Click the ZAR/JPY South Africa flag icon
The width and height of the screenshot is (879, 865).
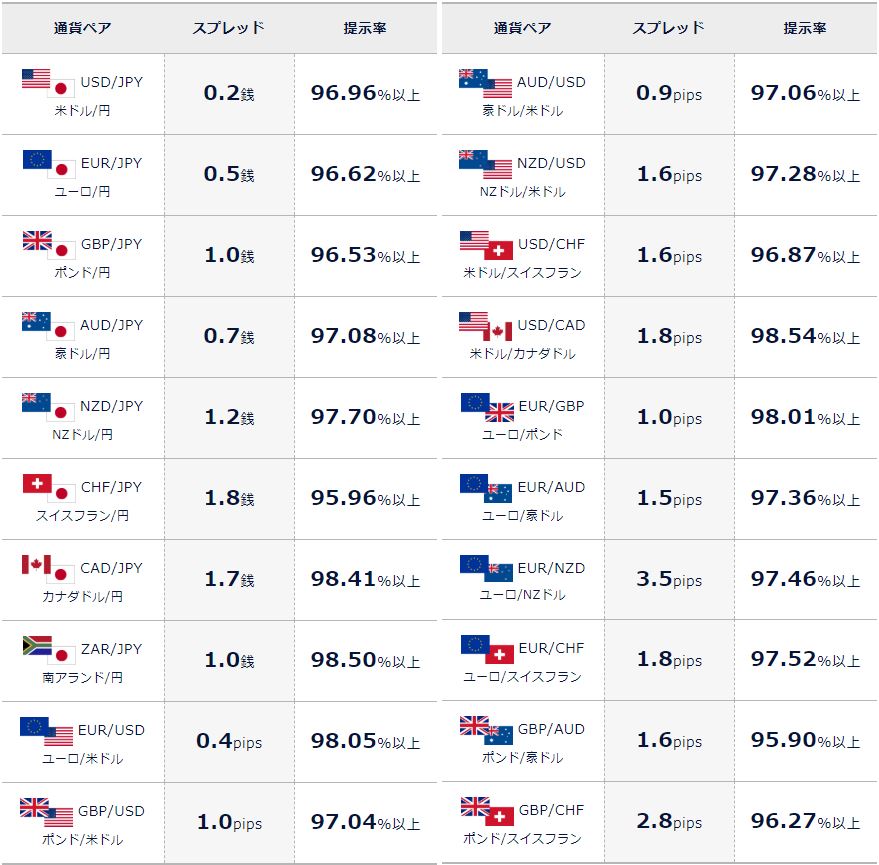(x=37, y=645)
